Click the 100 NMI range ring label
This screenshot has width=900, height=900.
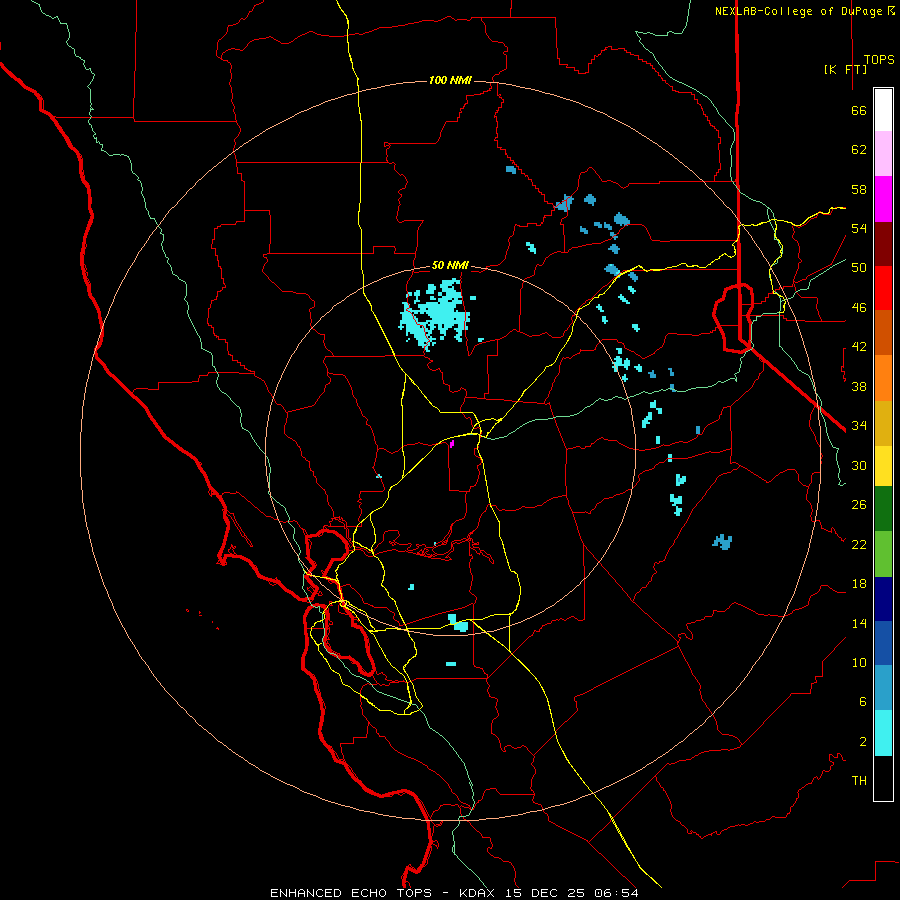pyautogui.click(x=450, y=80)
